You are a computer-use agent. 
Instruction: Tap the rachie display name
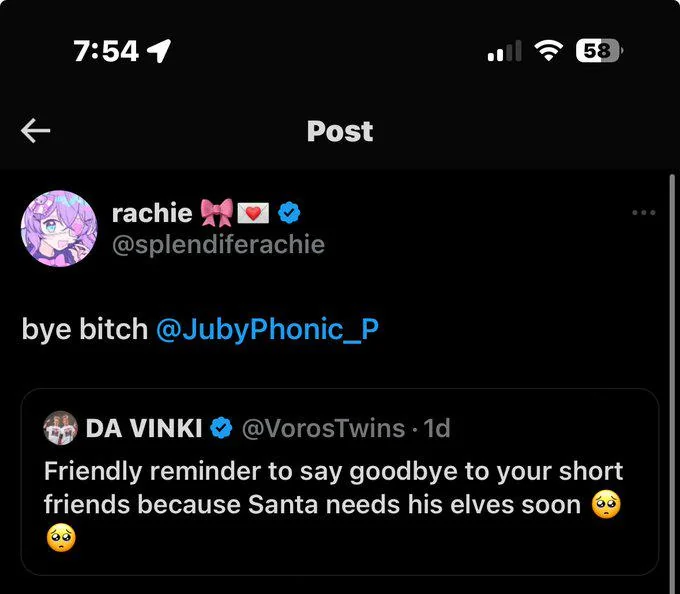click(x=152, y=213)
